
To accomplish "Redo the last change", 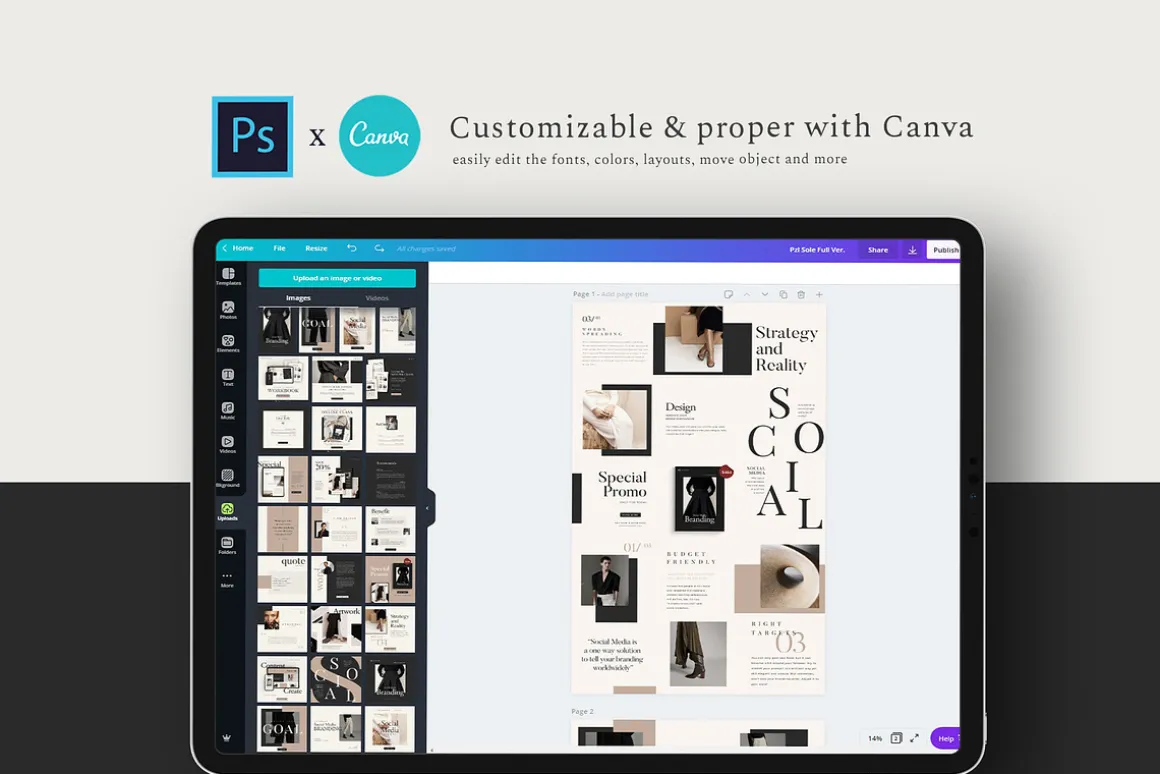I will coord(379,249).
